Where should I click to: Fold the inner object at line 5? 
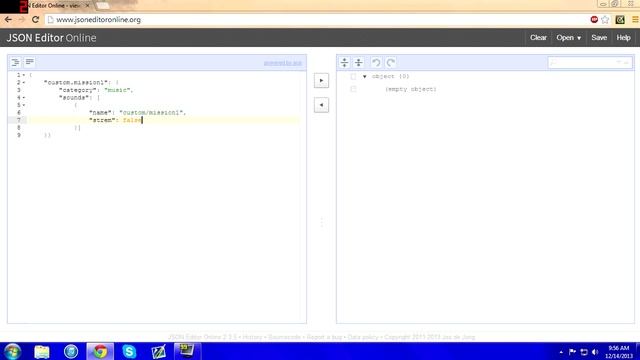click(24, 105)
